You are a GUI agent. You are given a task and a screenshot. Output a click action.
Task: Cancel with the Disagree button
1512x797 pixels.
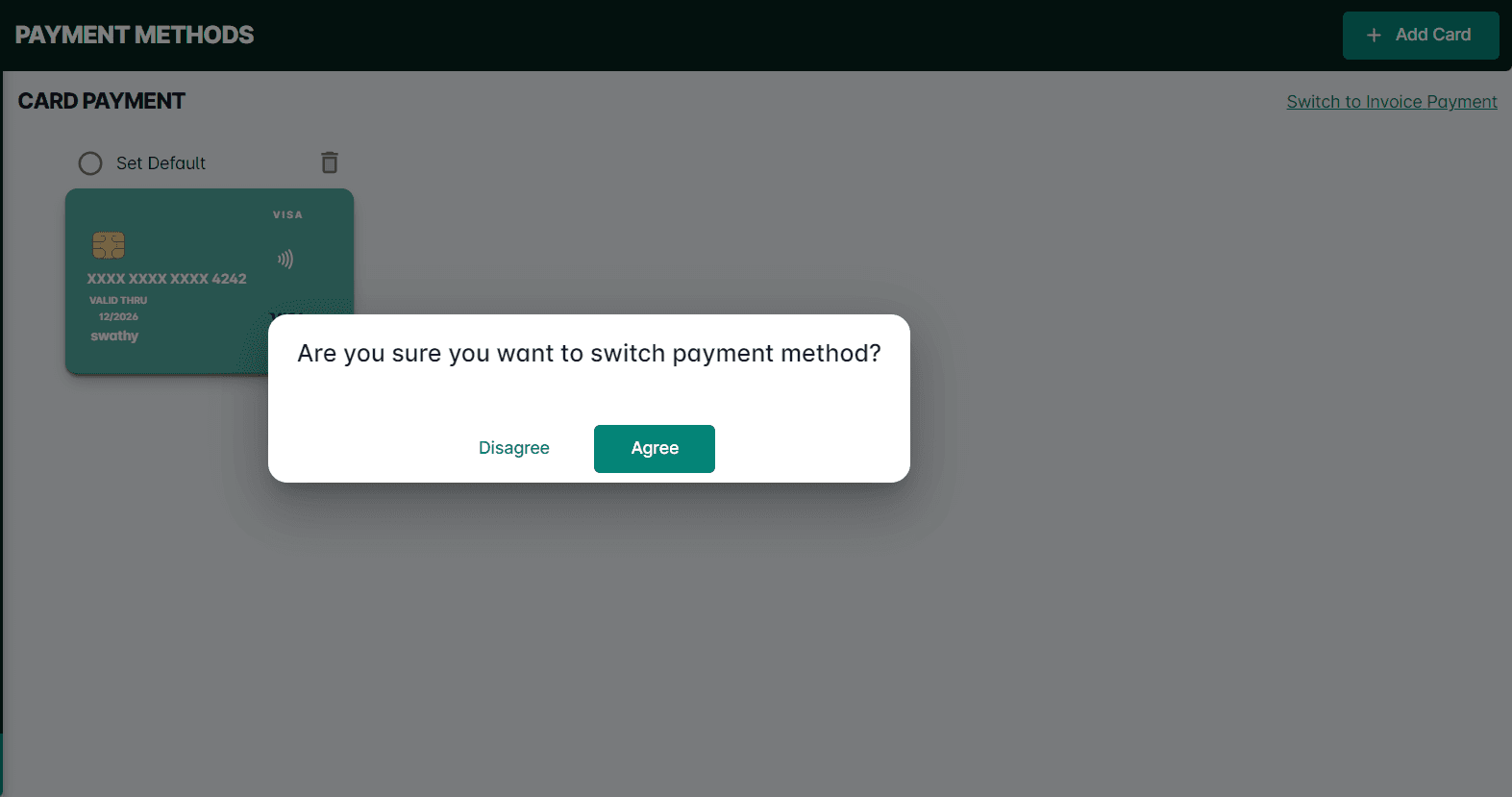(514, 448)
